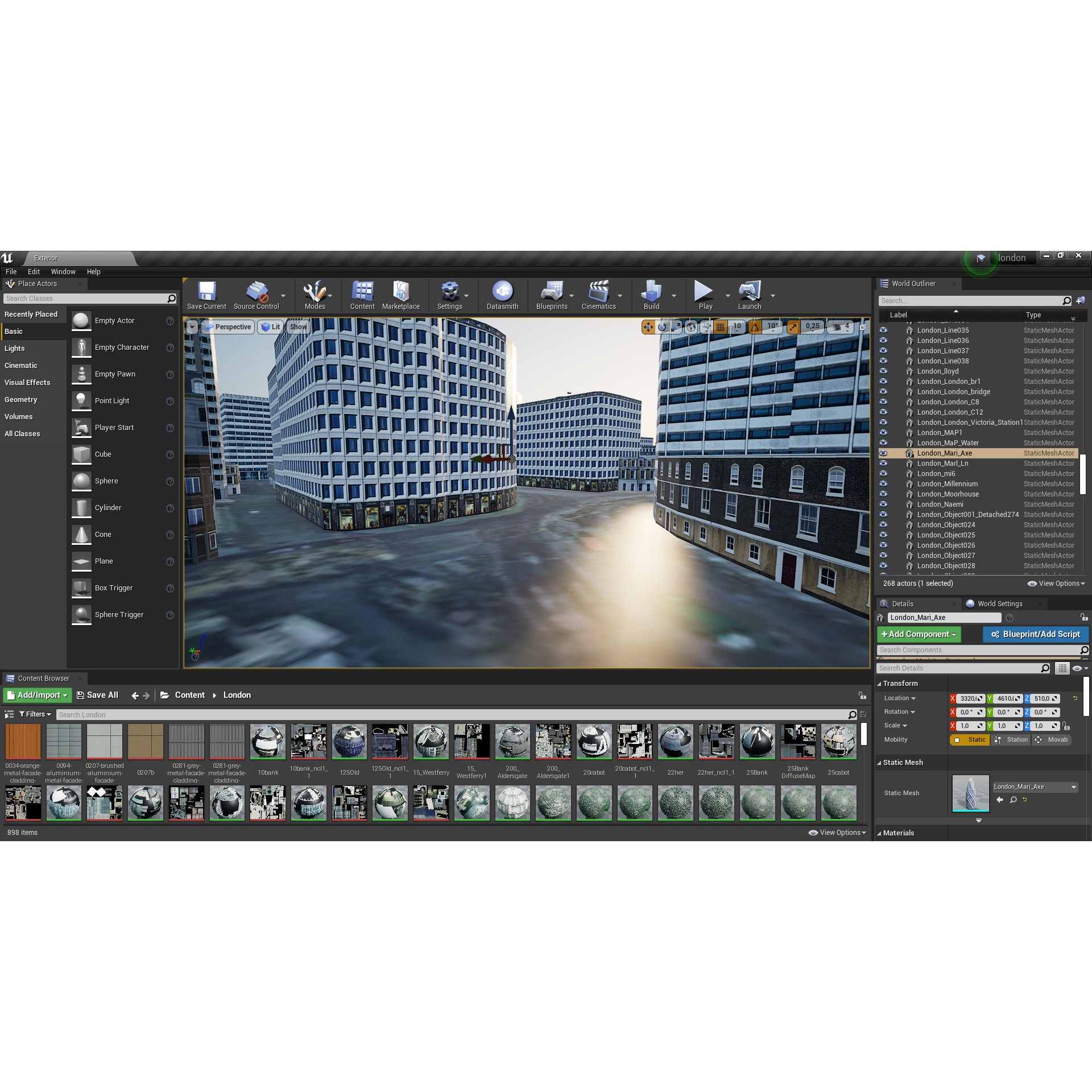Click the Search London field in Content Browser
This screenshot has height=1092, width=1092.
171,714
